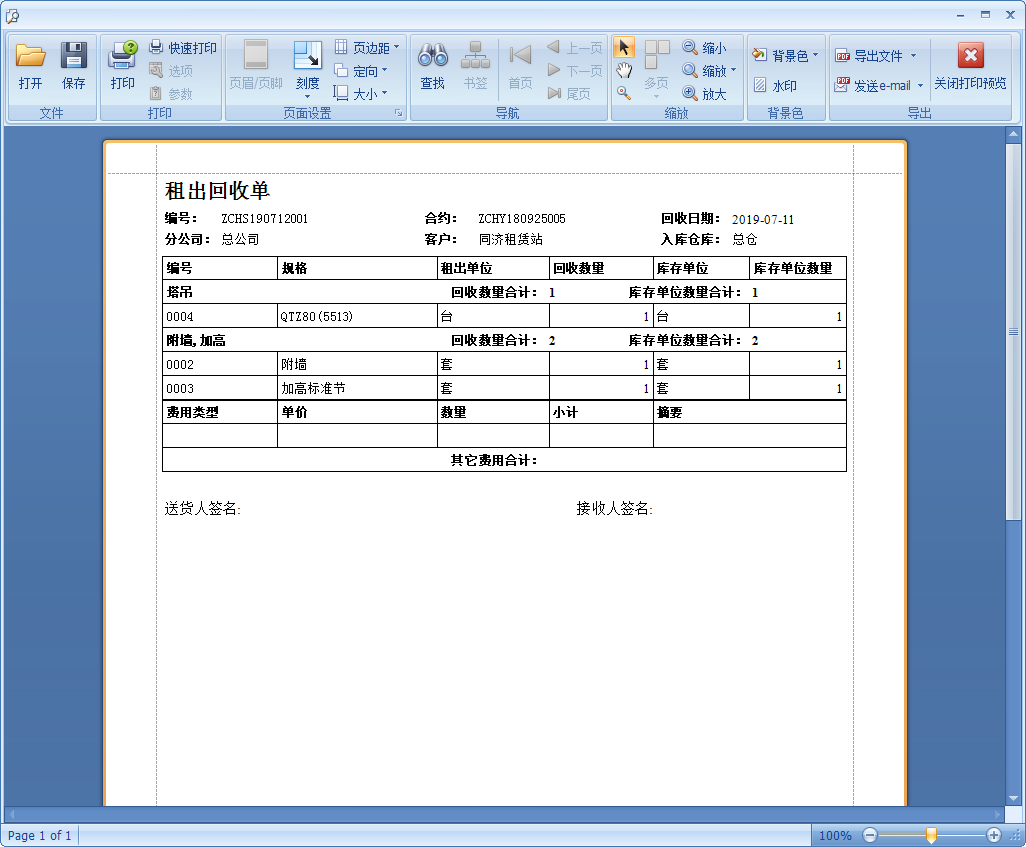Click the 接收人签名 label
The height and width of the screenshot is (847, 1026).
[x=614, y=509]
